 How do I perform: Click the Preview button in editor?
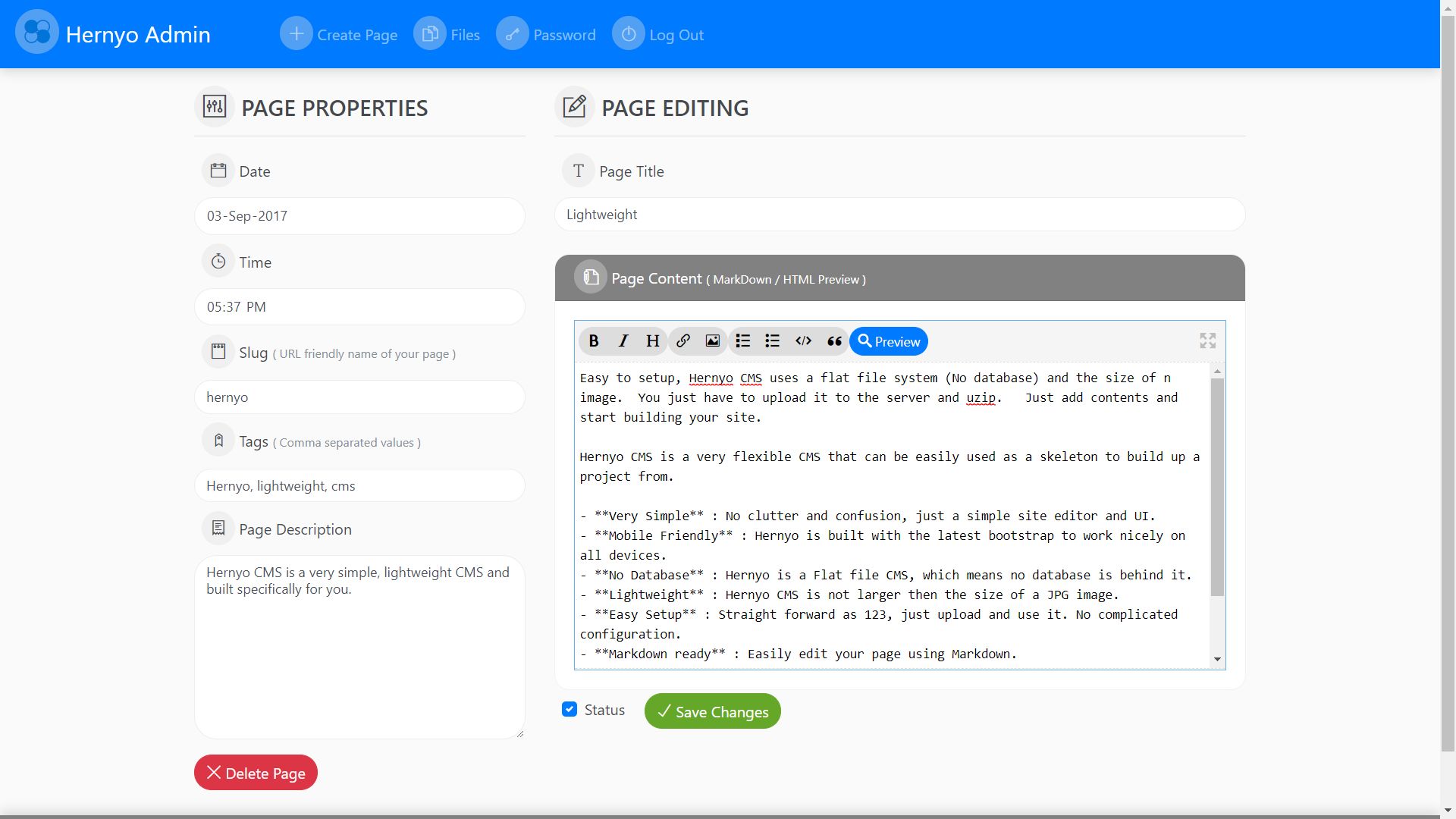tap(889, 341)
